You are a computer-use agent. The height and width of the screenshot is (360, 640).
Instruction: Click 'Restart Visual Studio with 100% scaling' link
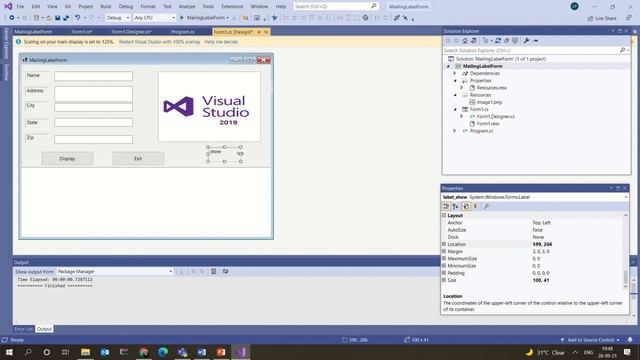coord(159,42)
